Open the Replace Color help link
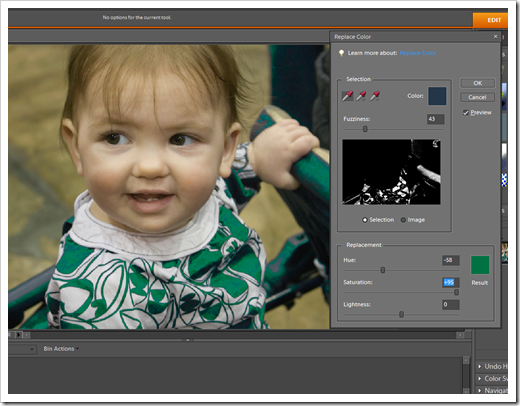Viewport: 520px width, 406px height. 418,53
